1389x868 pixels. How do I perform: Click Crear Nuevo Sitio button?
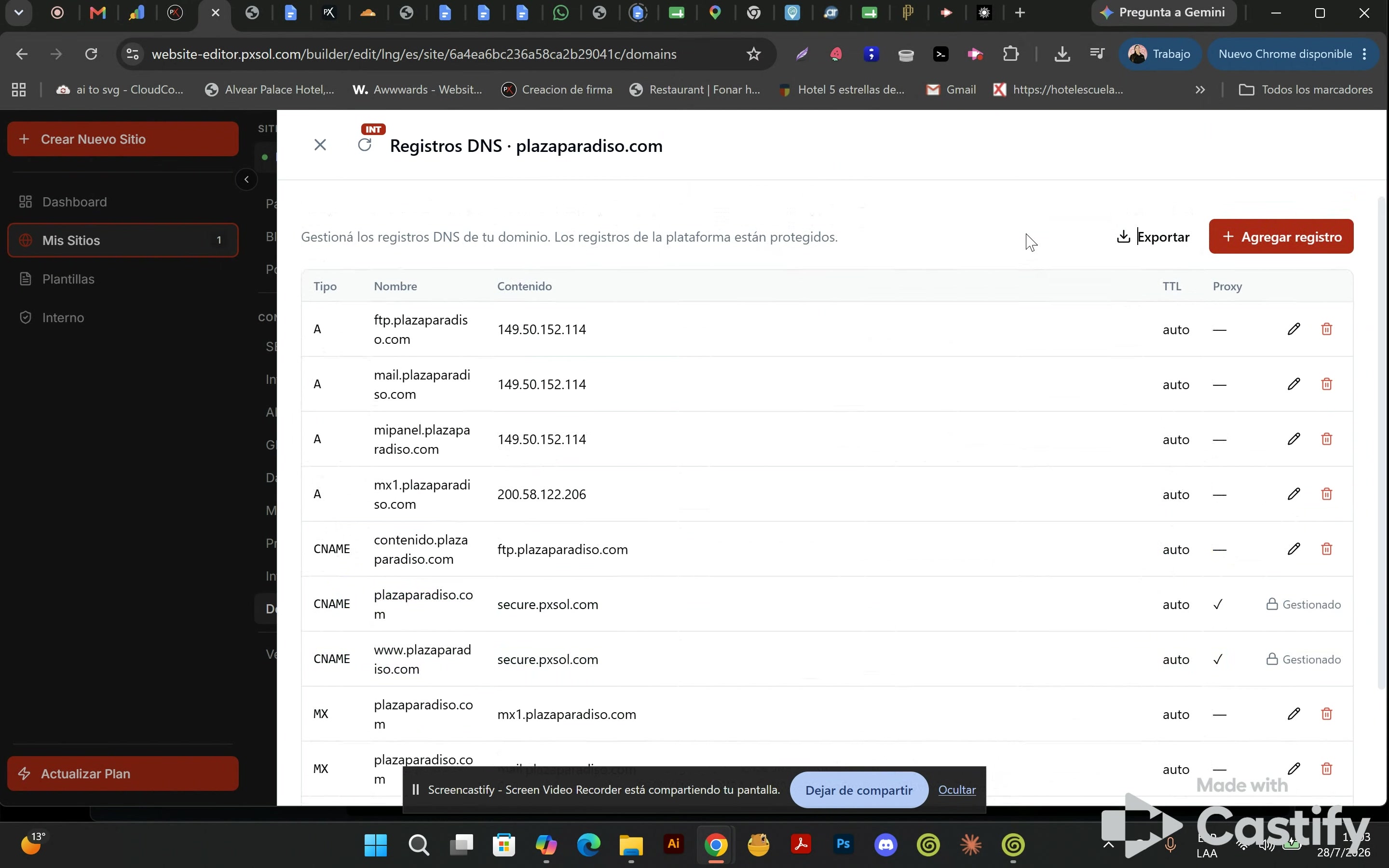tap(123, 139)
